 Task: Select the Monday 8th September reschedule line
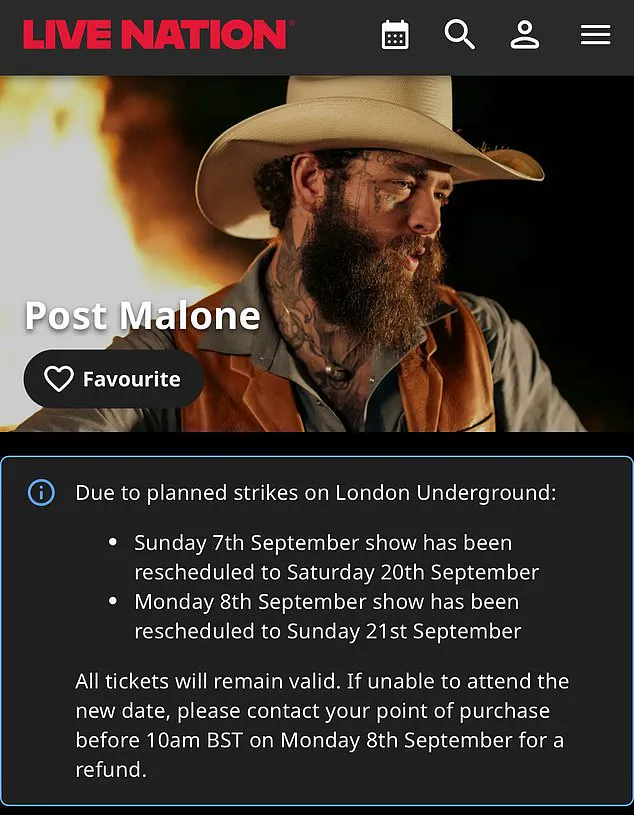326,602
